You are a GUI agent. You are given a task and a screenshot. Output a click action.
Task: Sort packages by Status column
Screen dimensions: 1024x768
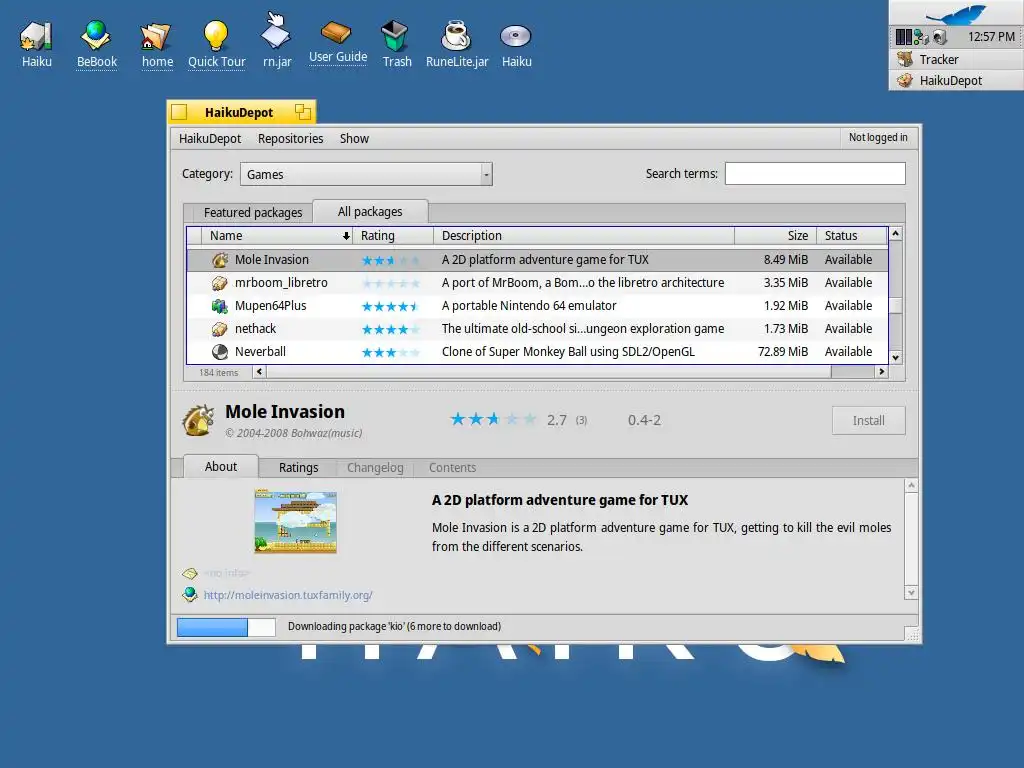(x=852, y=236)
